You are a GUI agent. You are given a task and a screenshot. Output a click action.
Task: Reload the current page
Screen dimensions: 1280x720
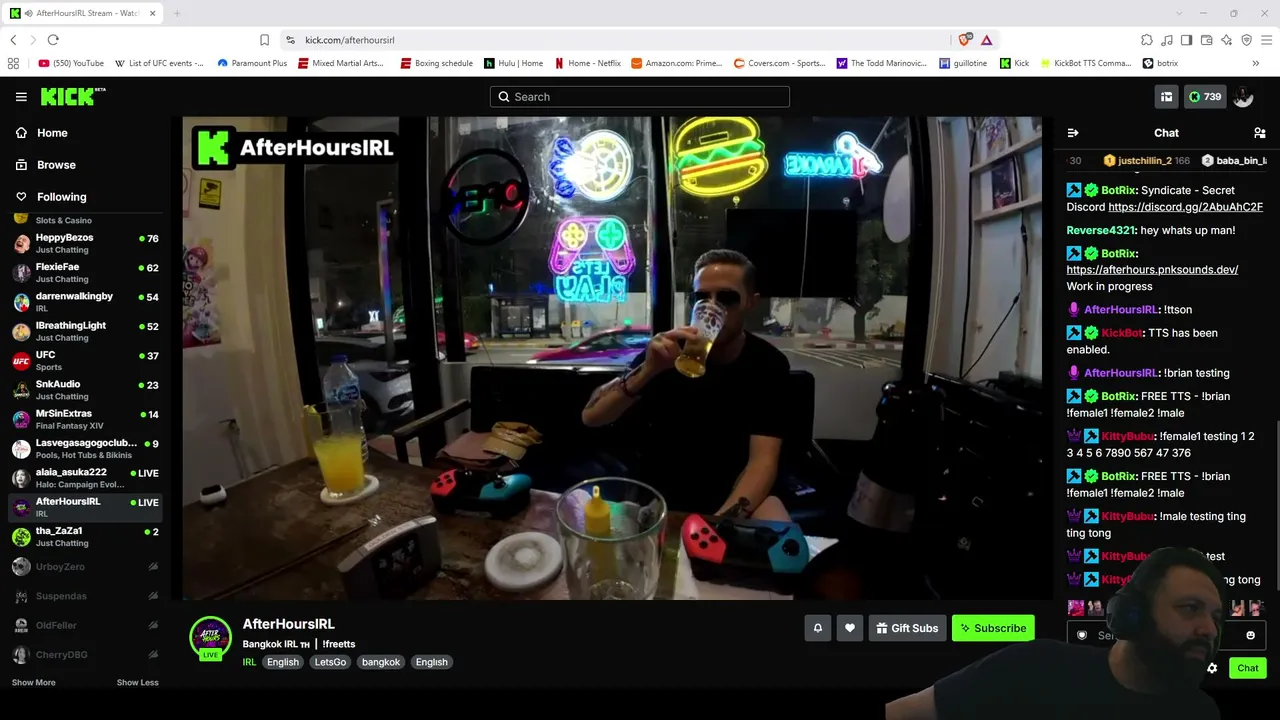[53, 40]
